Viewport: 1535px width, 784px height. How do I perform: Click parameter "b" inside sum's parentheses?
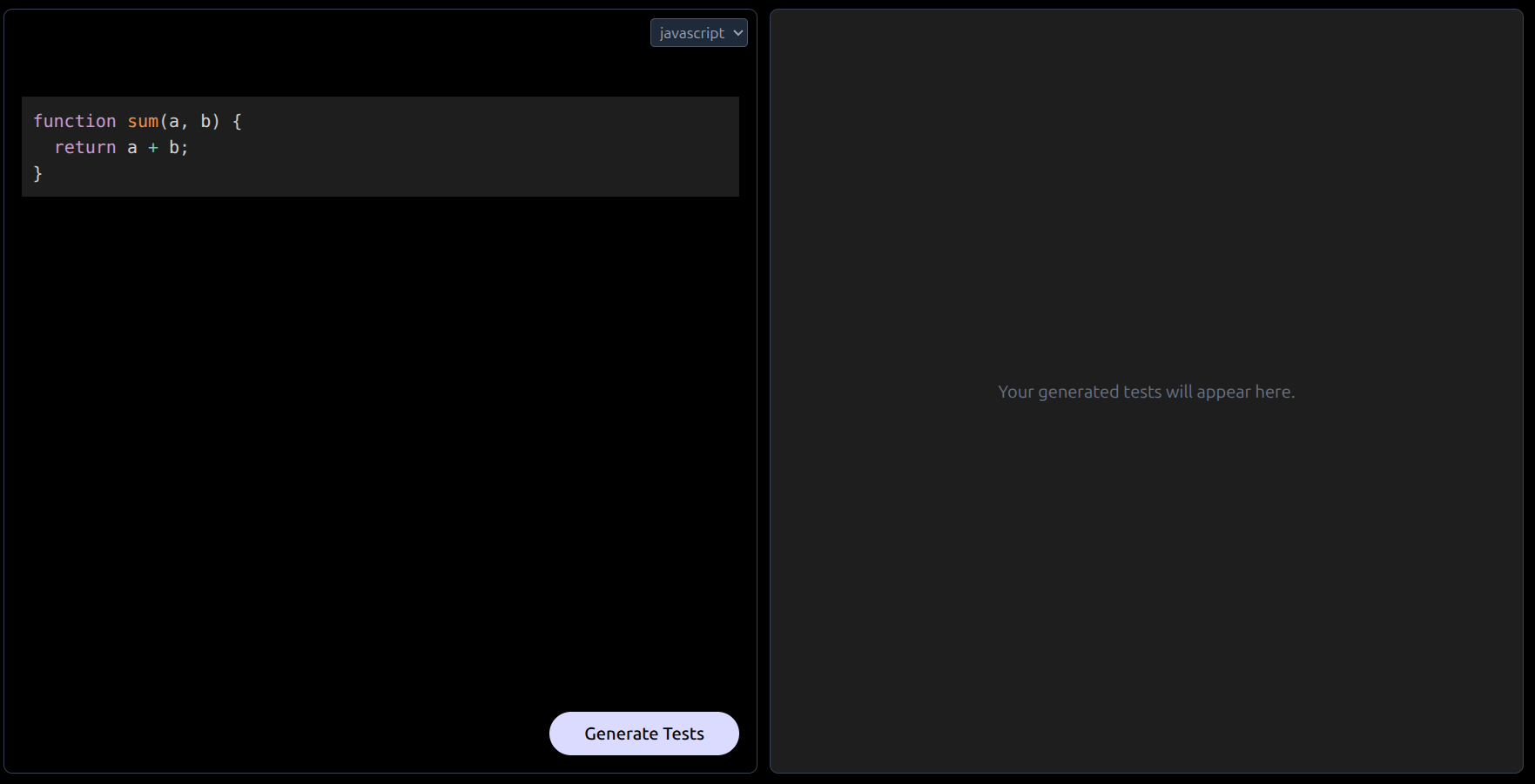[x=205, y=122]
